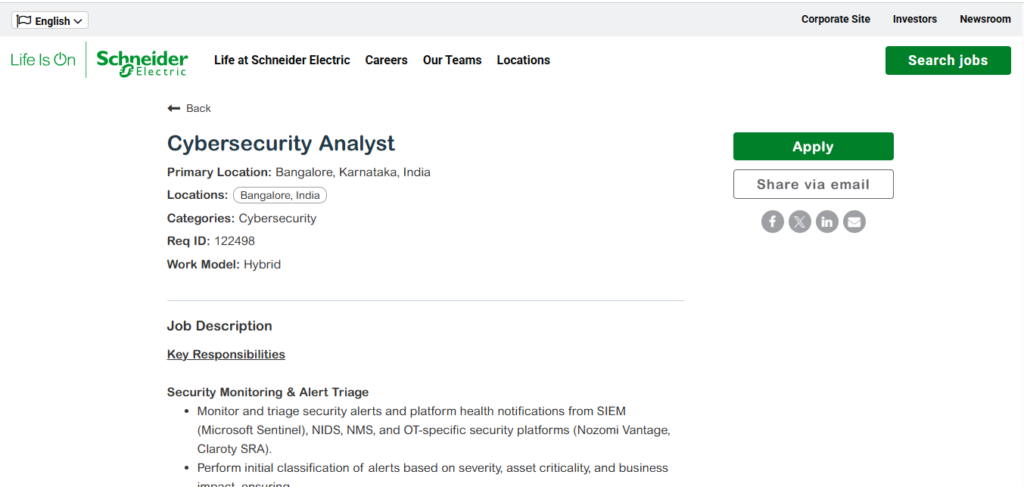Open the Newsroom link
The width and height of the screenshot is (1024, 487).
pyautogui.click(x=985, y=20)
